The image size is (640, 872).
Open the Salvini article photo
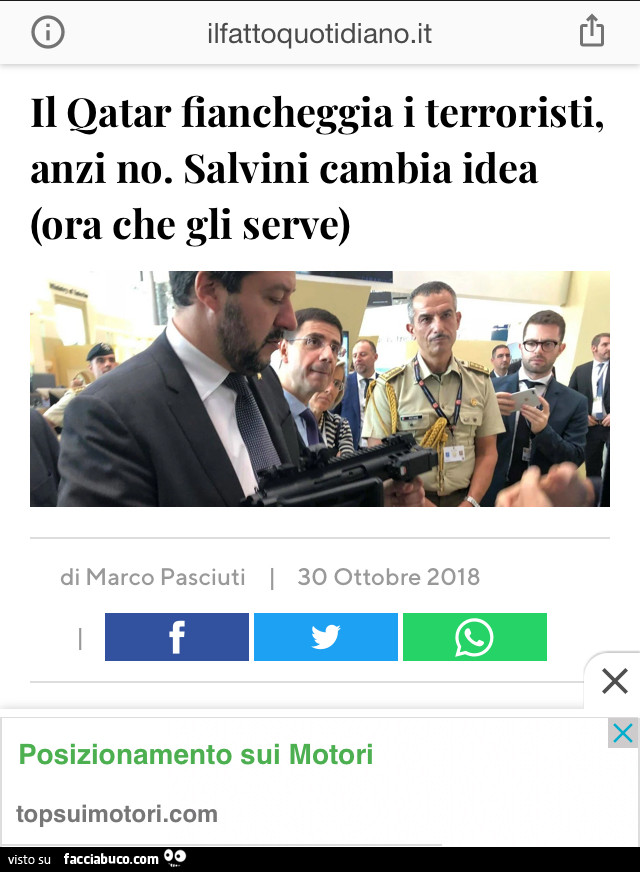tap(320, 389)
